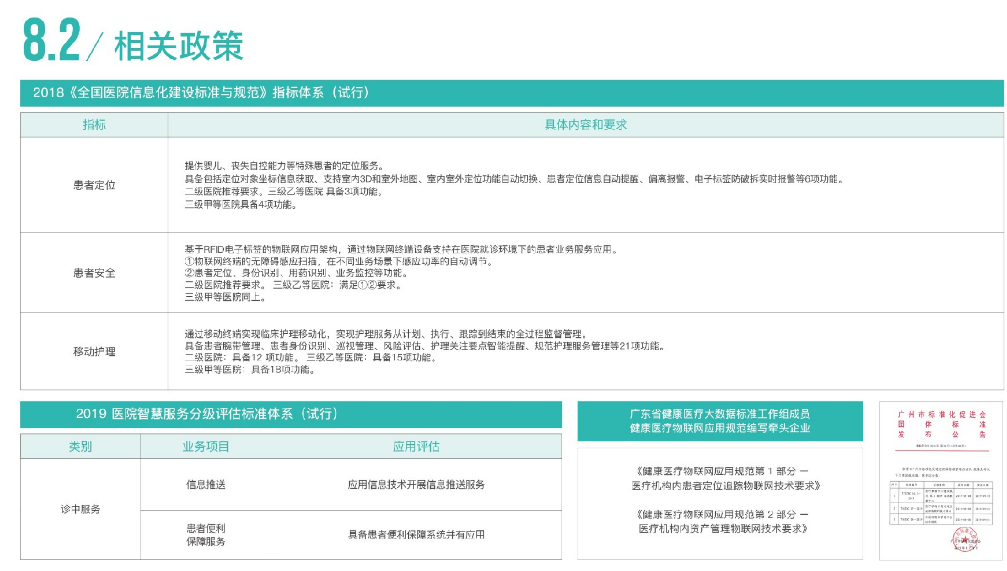1007x571 pixels.
Task: Select the 类别 column header
Action: point(80,446)
